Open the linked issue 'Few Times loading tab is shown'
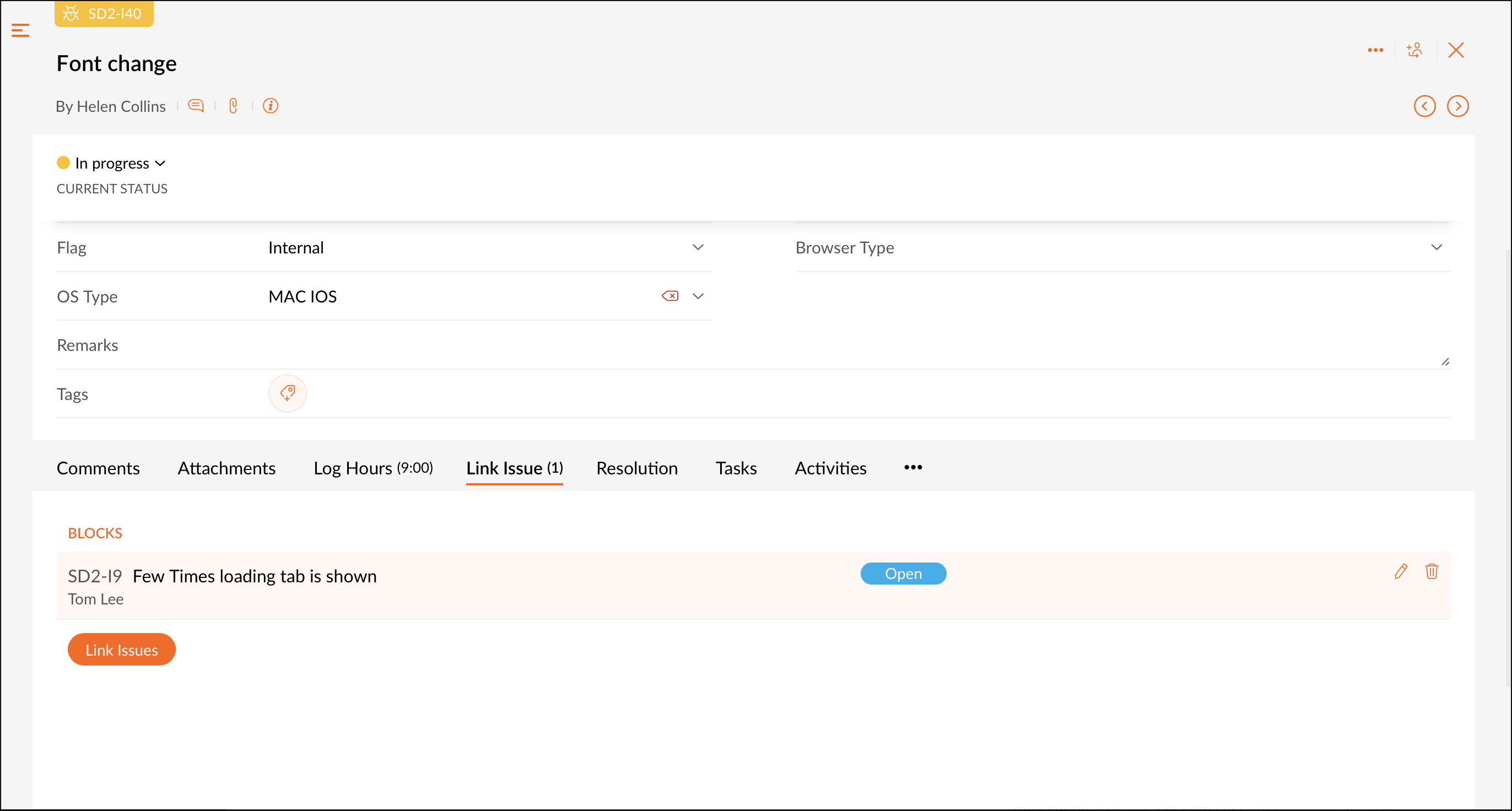The width and height of the screenshot is (1512, 811). pos(254,576)
